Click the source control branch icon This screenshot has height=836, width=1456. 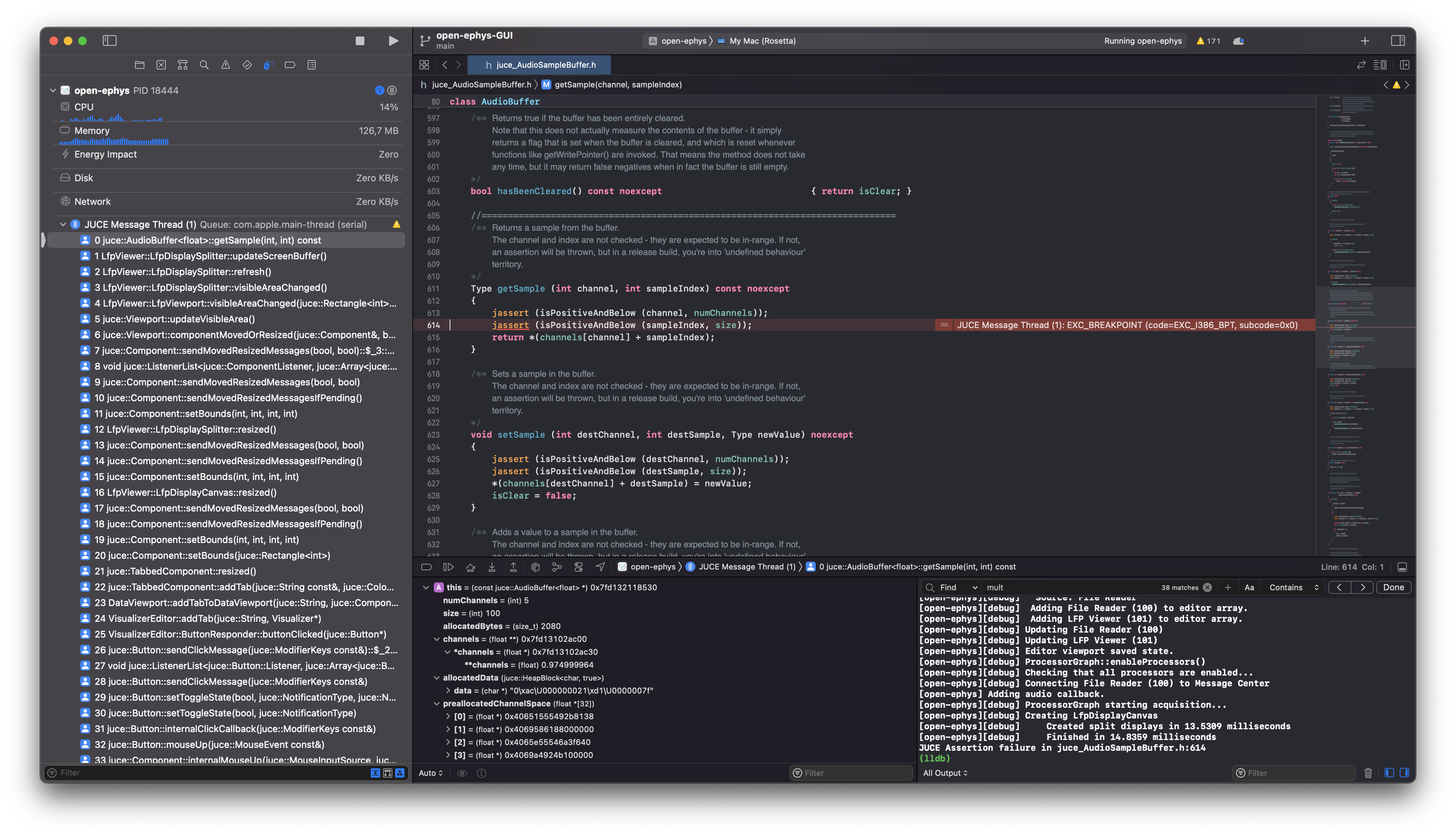tap(425, 41)
